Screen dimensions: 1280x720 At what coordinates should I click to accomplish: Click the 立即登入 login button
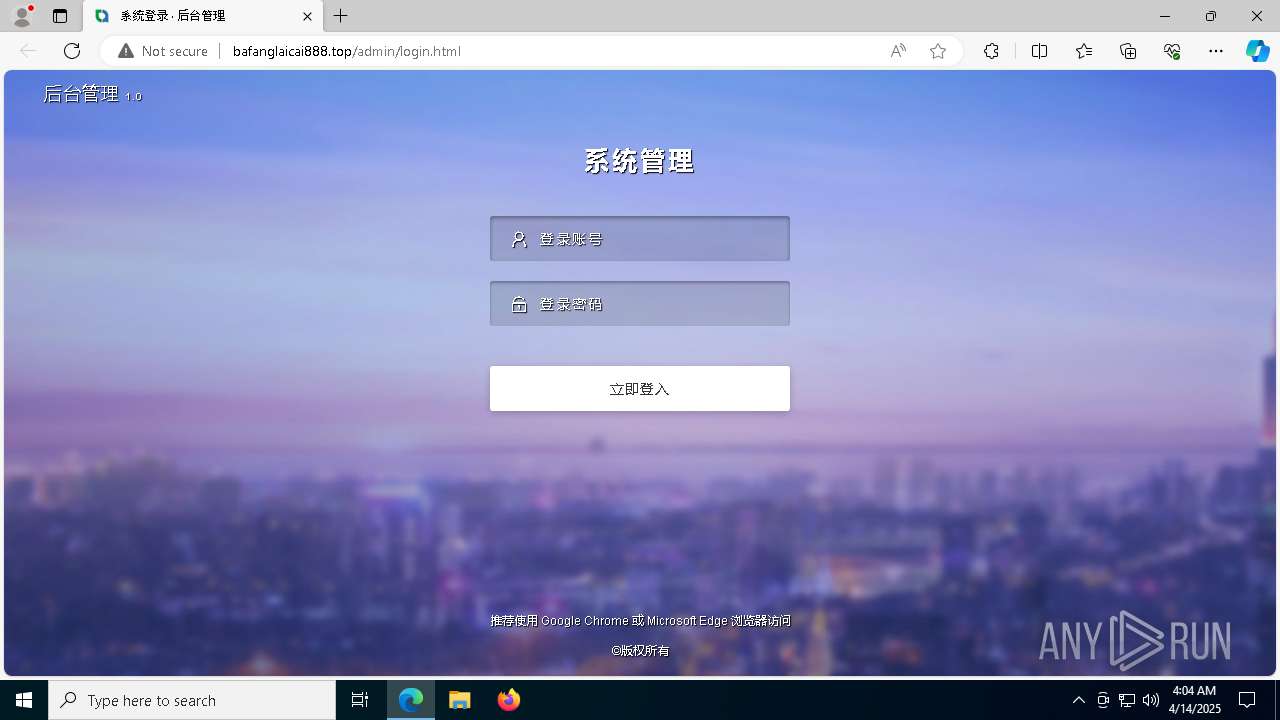pyautogui.click(x=640, y=389)
